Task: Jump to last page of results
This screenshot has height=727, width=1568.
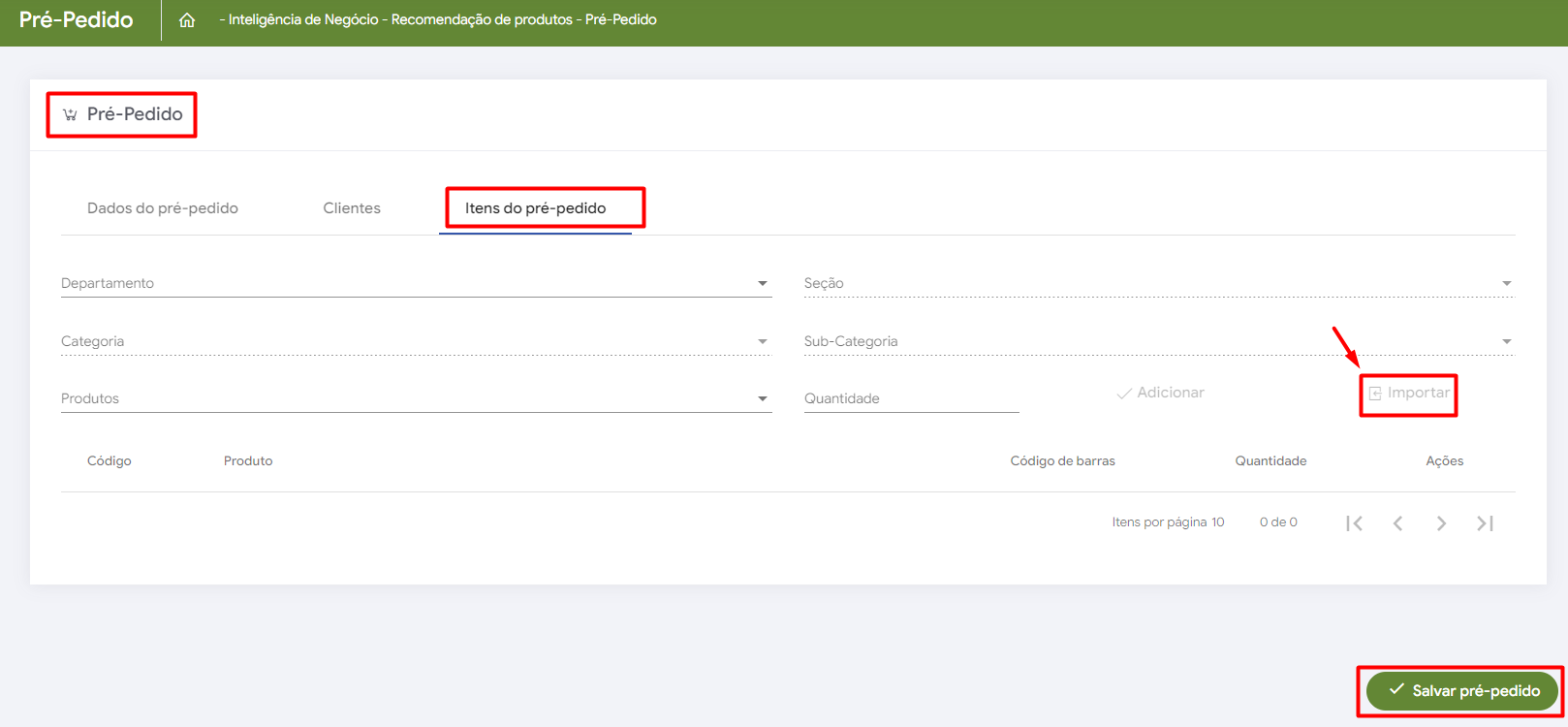Action: (1485, 523)
